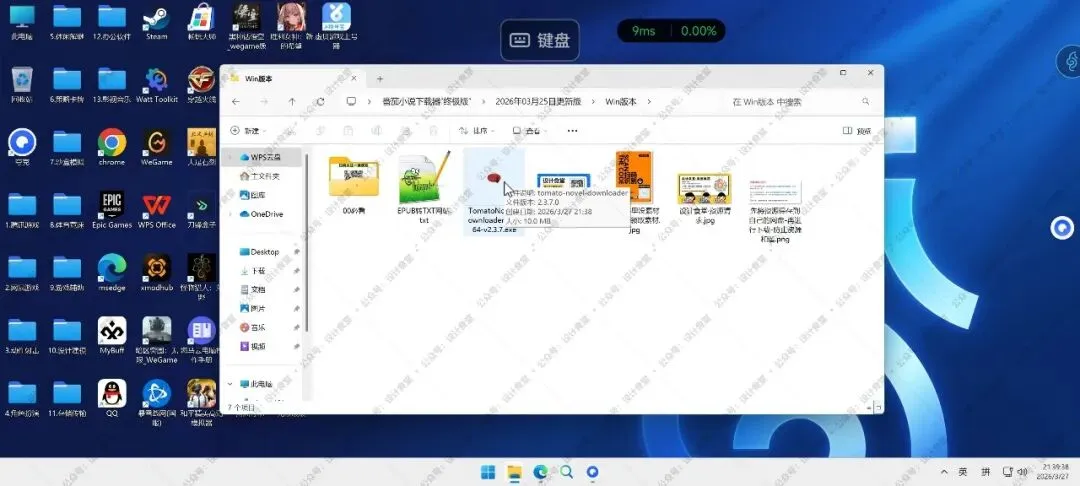The image size is (1080, 486).
Task: Open the Windows Start menu
Action: (x=488, y=472)
